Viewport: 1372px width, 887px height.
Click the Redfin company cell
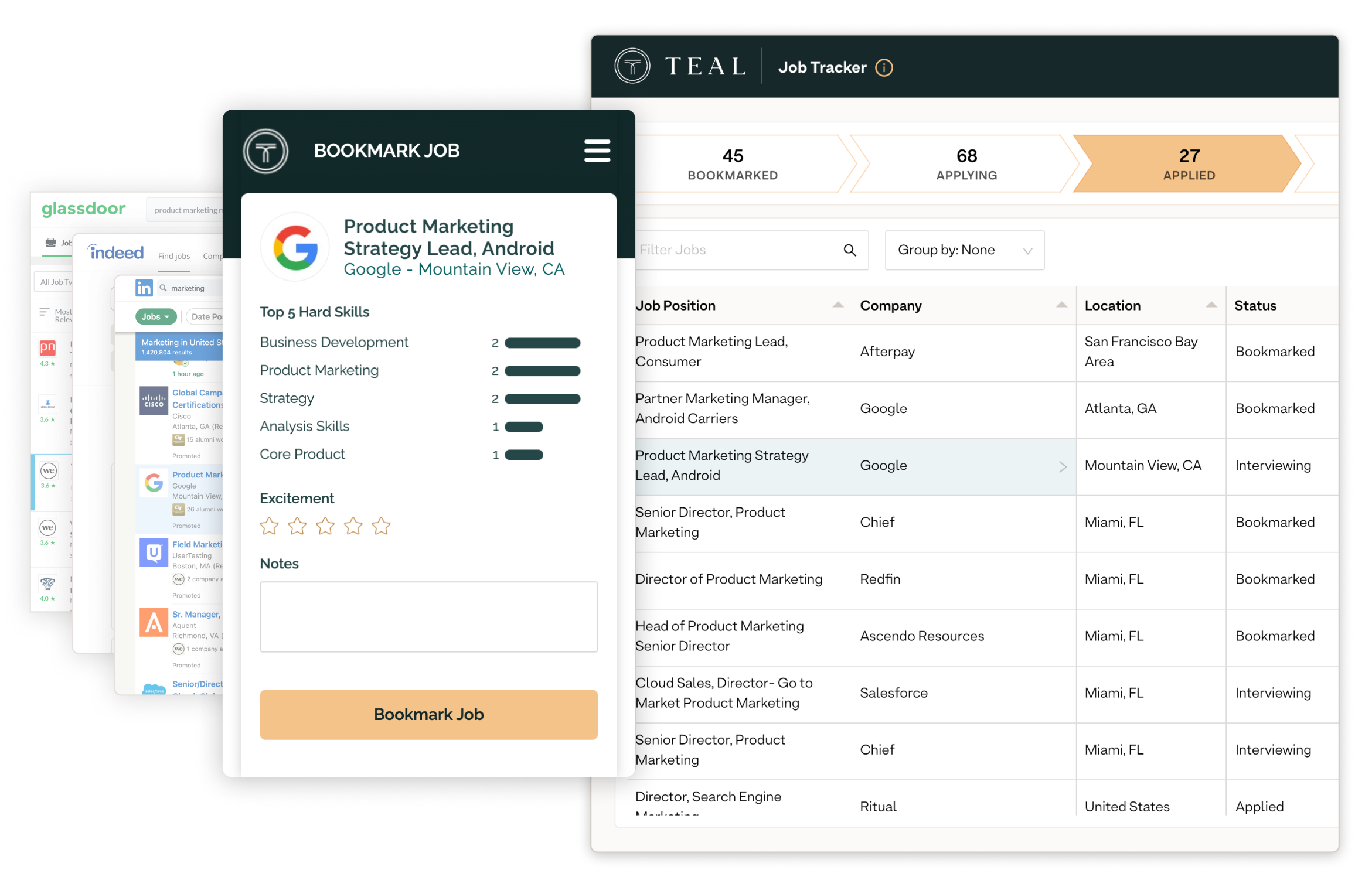880,579
